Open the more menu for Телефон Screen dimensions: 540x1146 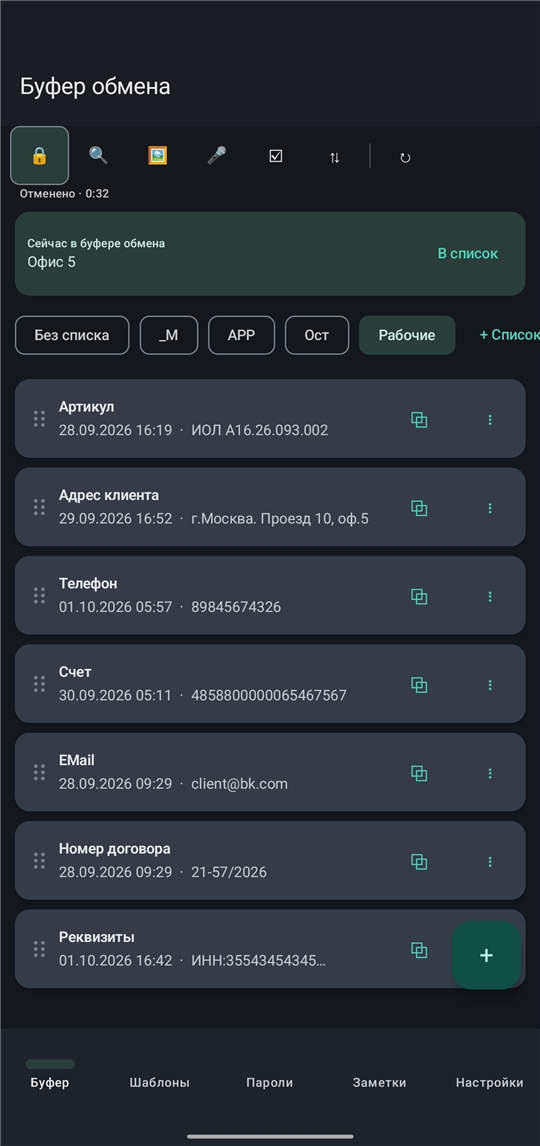[490, 596]
